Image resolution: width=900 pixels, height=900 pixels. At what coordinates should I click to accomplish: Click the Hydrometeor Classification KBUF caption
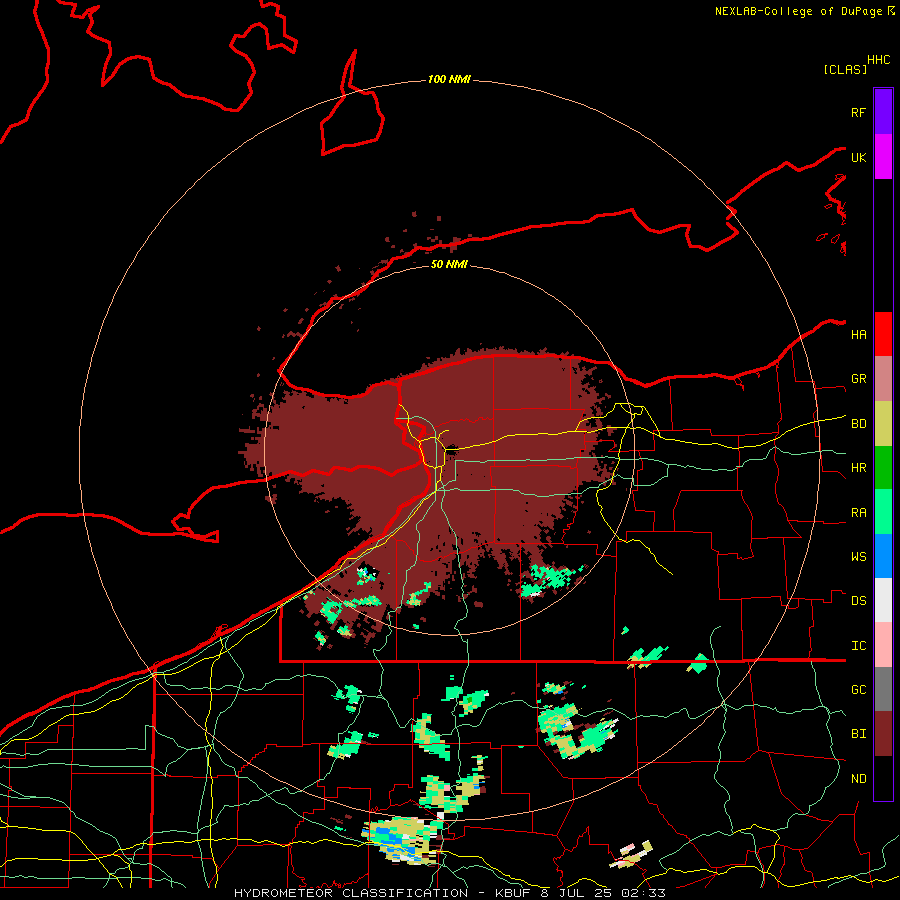[x=450, y=893]
